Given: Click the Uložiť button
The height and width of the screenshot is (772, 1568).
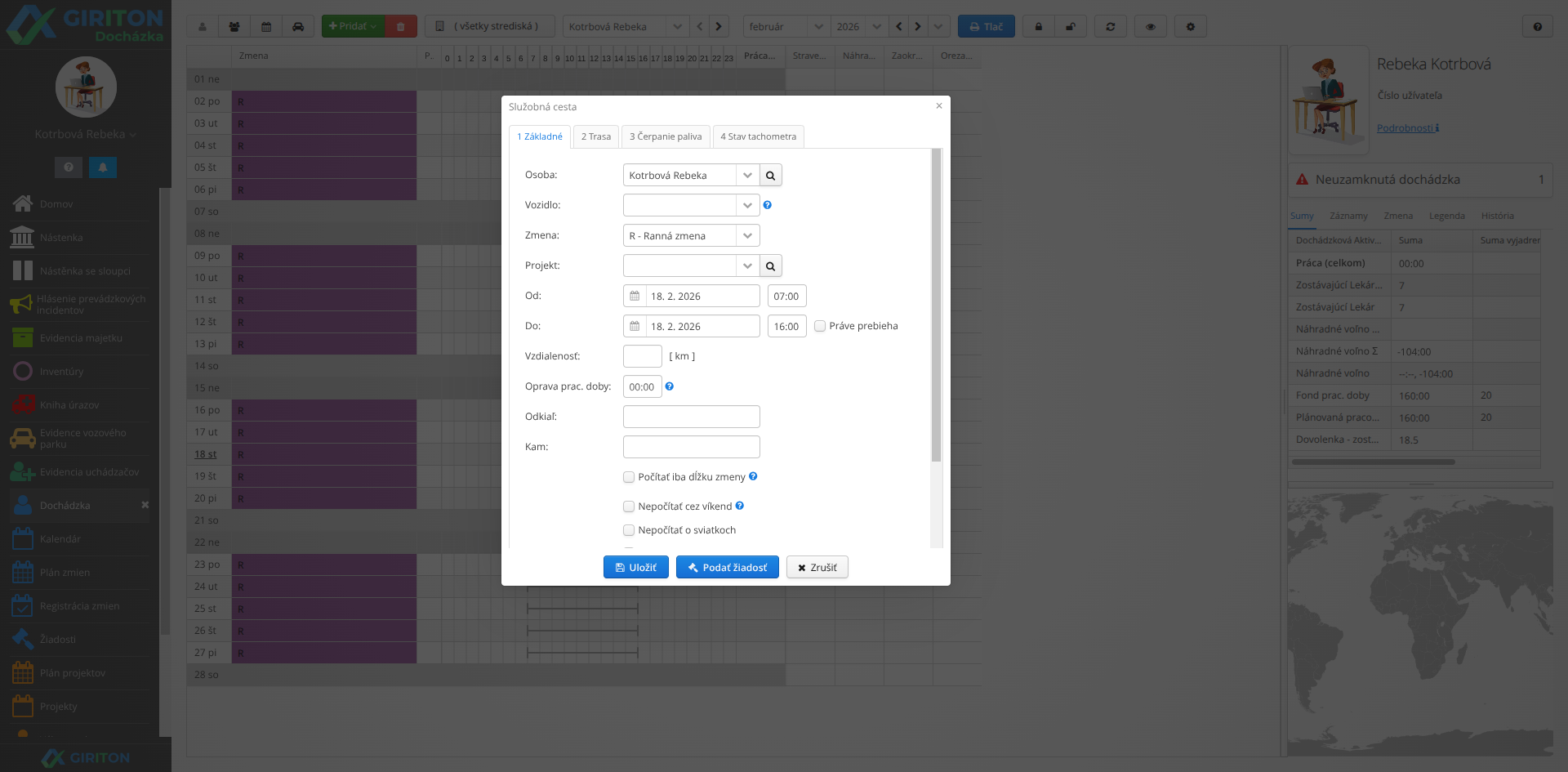Looking at the screenshot, I should pos(635,567).
